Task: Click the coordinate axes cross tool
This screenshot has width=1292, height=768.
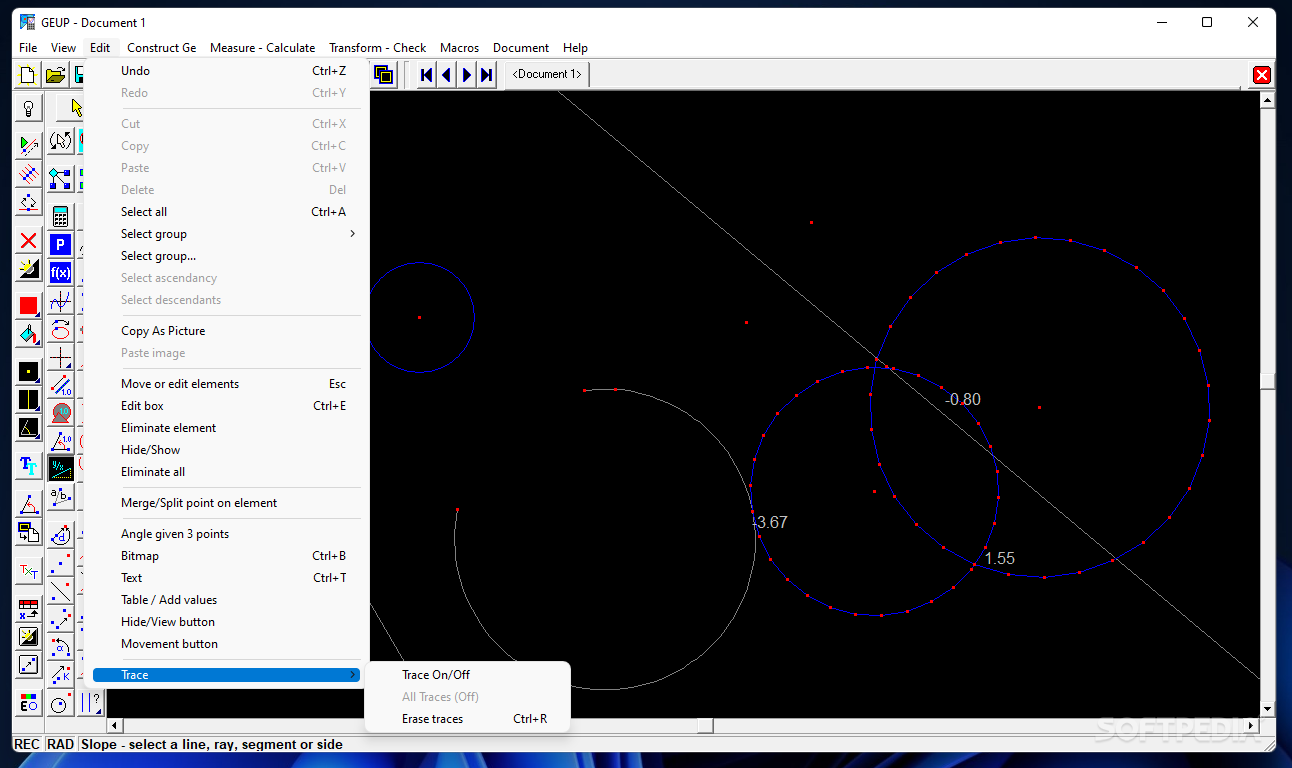Action: coord(60,357)
